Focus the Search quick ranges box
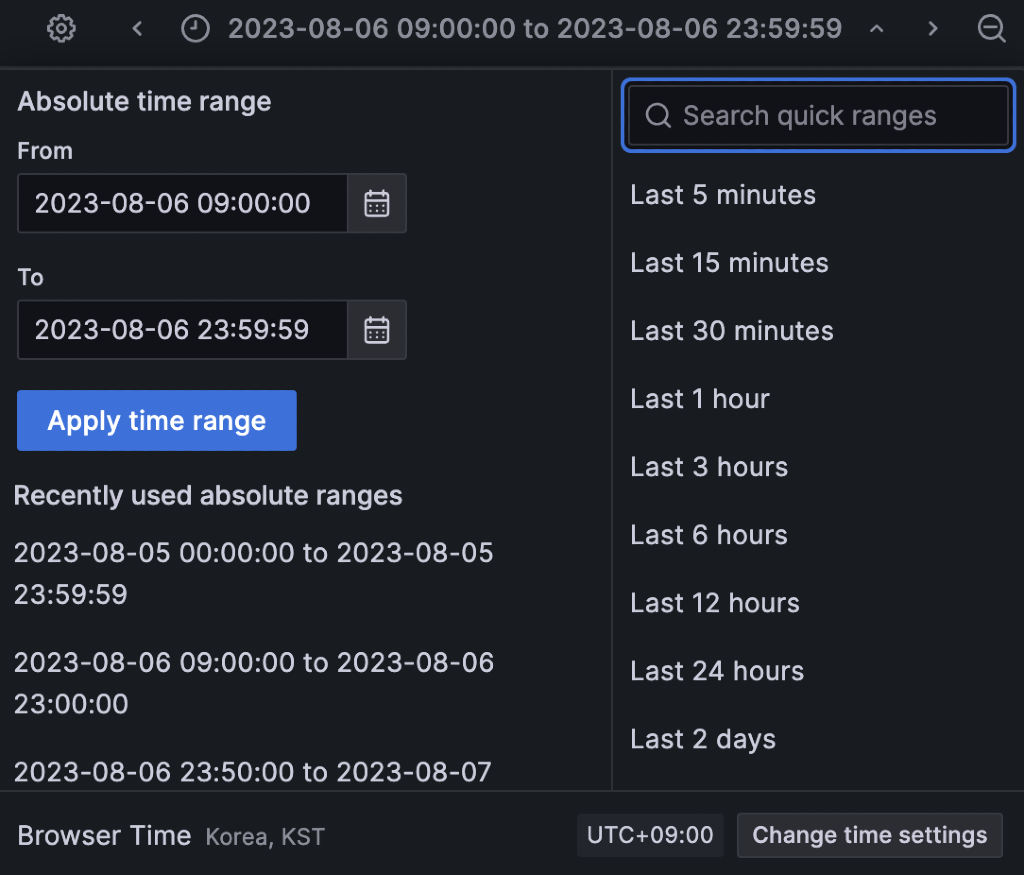Image resolution: width=1024 pixels, height=875 pixels. point(818,116)
